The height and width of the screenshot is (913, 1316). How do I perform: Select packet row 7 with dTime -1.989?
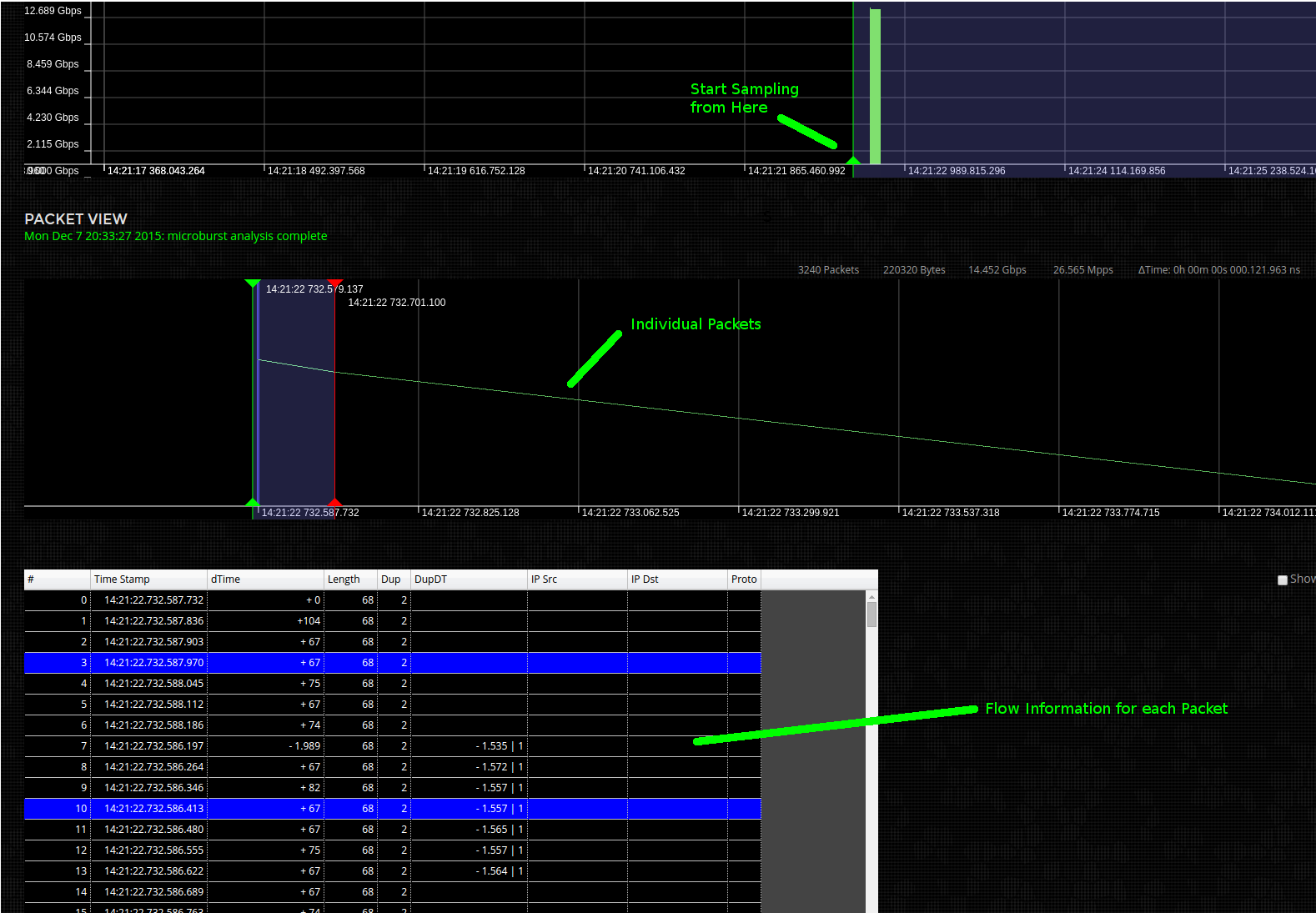coord(392,746)
